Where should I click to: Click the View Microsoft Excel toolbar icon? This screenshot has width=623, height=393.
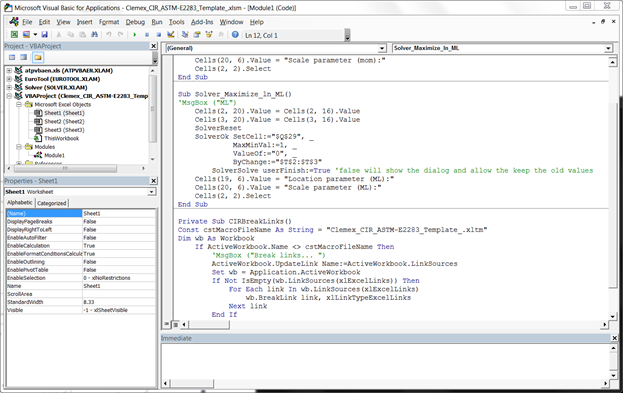[14, 35]
